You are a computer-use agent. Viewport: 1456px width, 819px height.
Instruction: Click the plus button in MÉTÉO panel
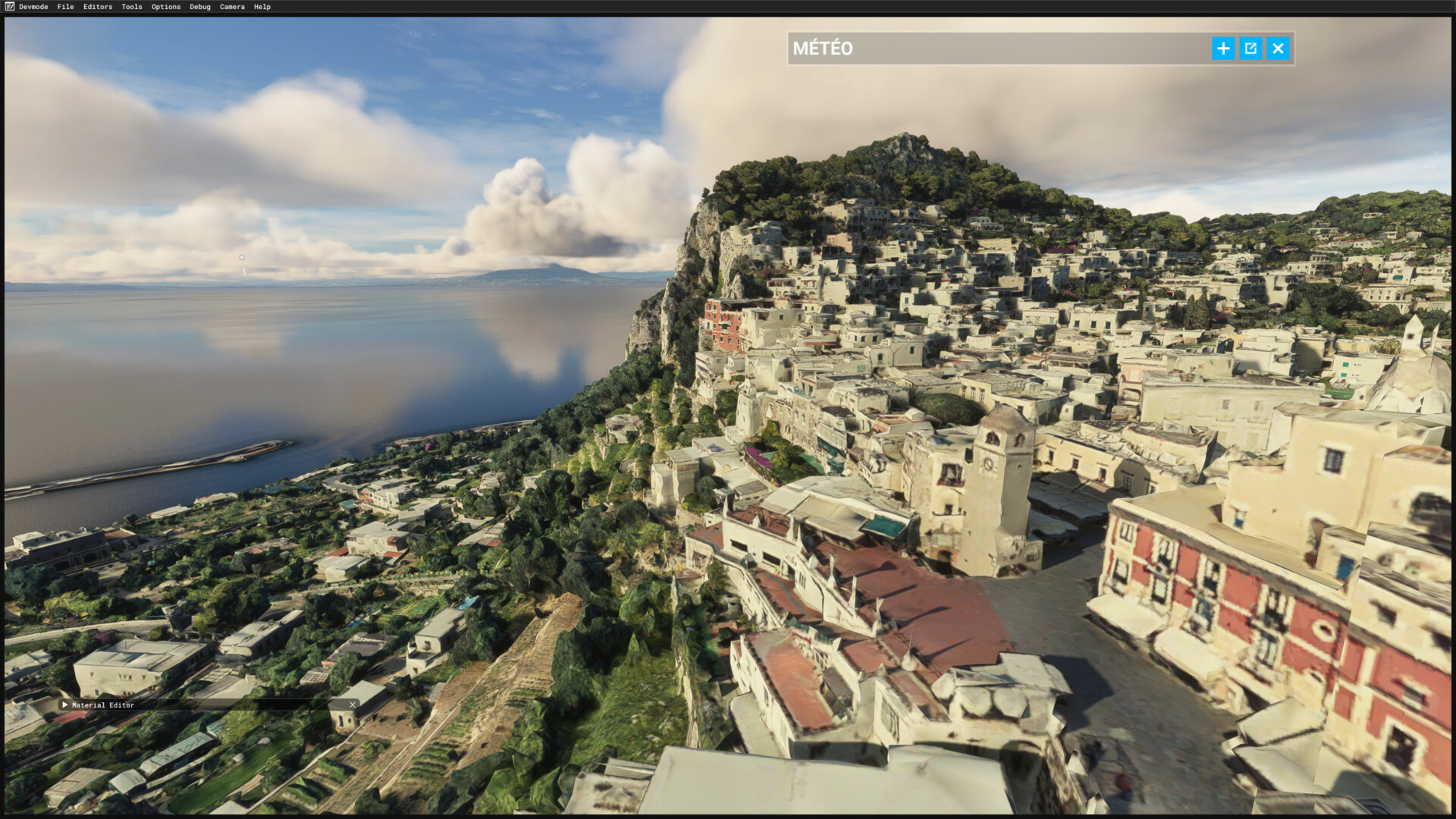1223,49
